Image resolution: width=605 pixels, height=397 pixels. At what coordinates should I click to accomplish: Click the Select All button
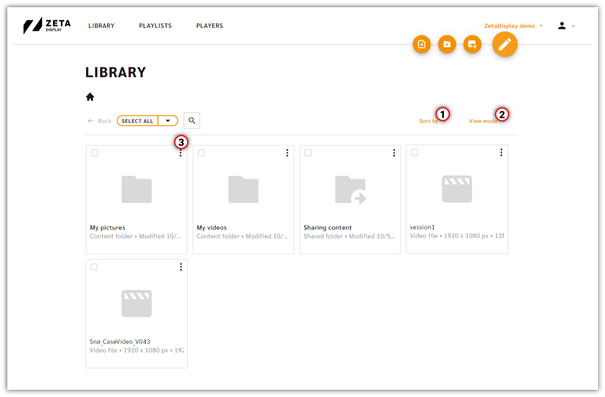tap(137, 121)
